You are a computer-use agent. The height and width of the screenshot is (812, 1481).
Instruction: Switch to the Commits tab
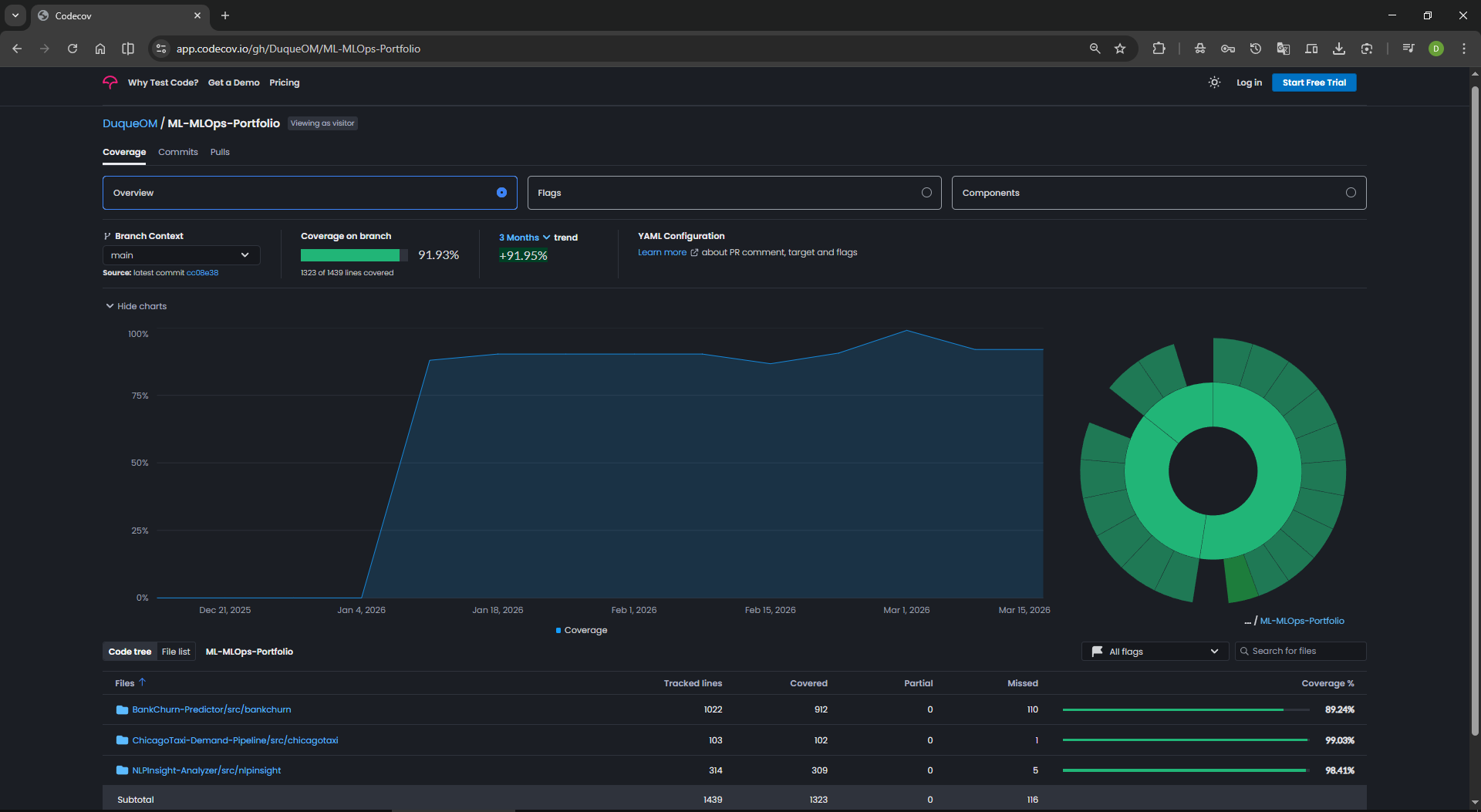177,152
